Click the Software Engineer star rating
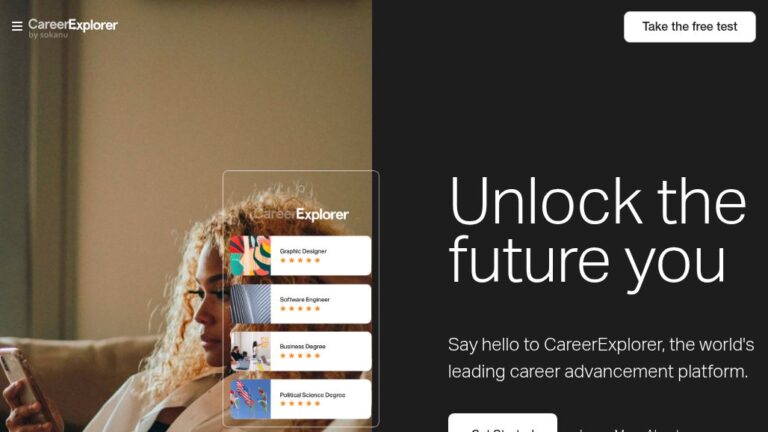The image size is (768, 432). 300,309
